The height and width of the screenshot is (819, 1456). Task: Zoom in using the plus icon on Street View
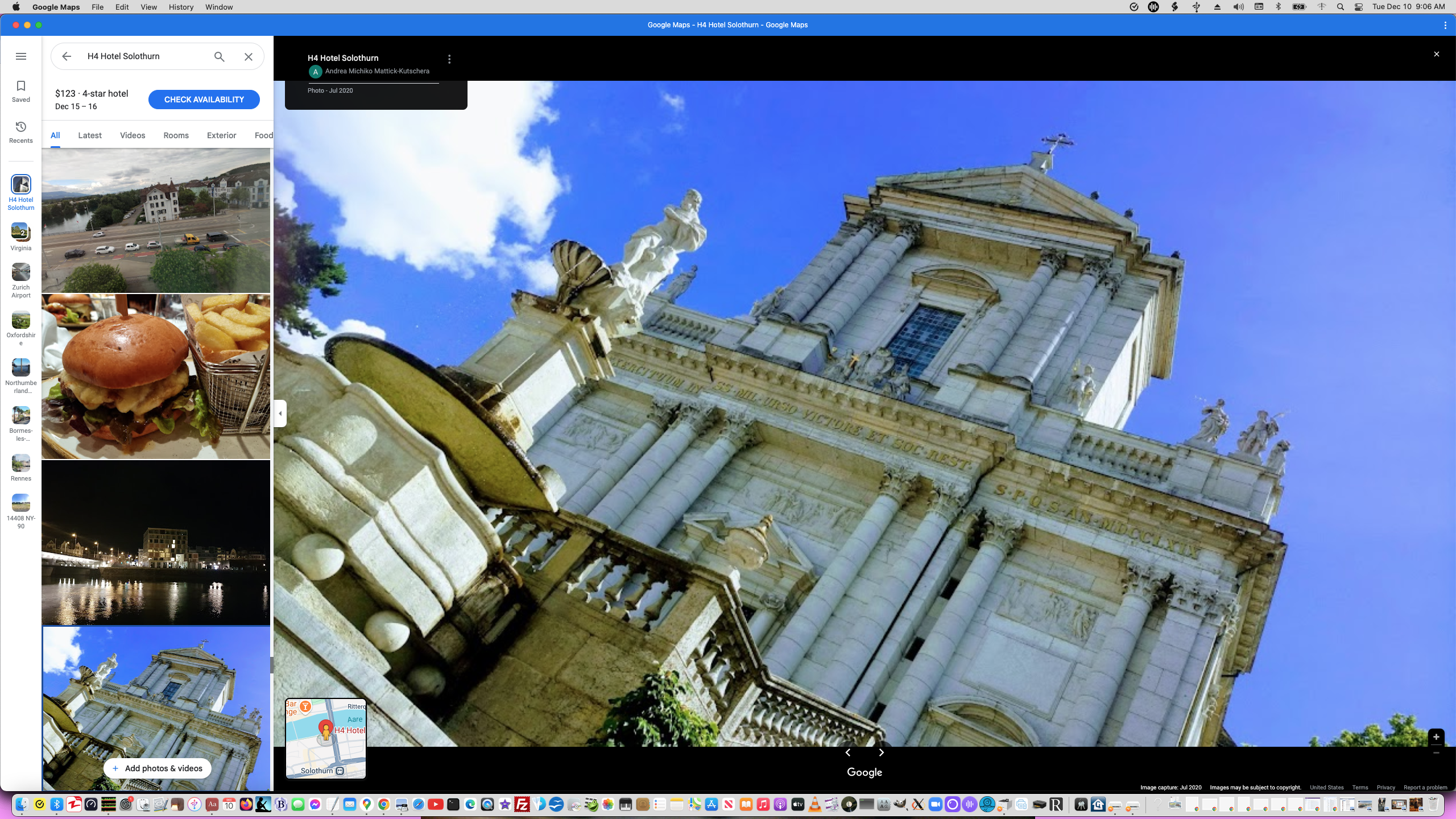tap(1437, 737)
